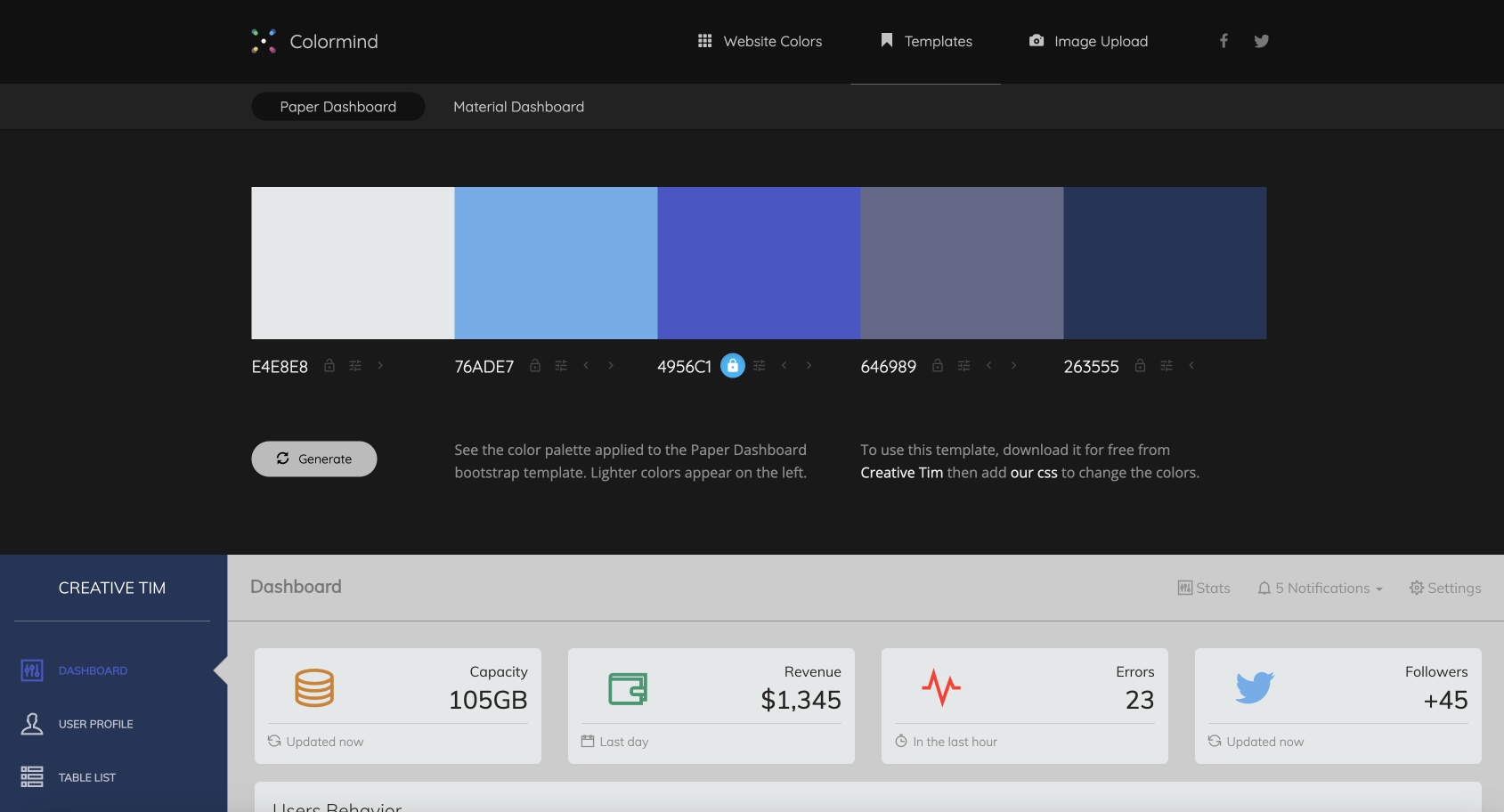Click the Colormind logo icon
The height and width of the screenshot is (812, 1504).
[x=263, y=40]
